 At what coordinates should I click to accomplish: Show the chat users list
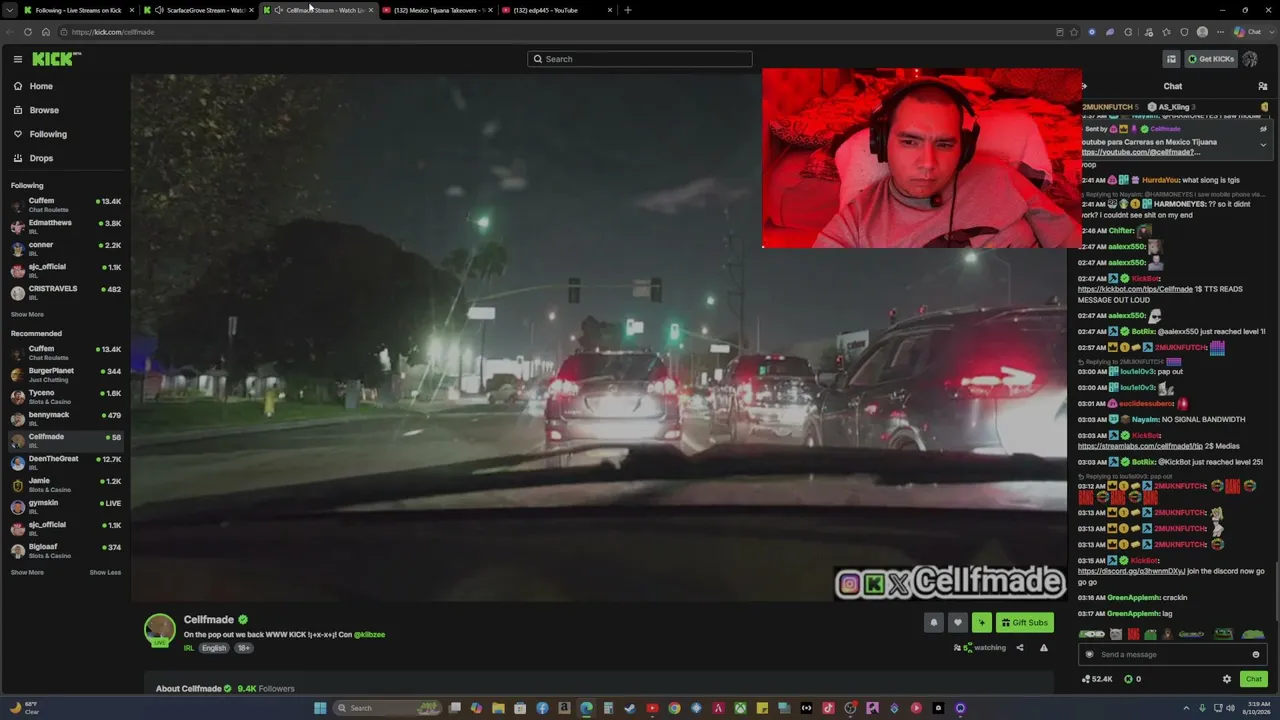tap(1262, 86)
